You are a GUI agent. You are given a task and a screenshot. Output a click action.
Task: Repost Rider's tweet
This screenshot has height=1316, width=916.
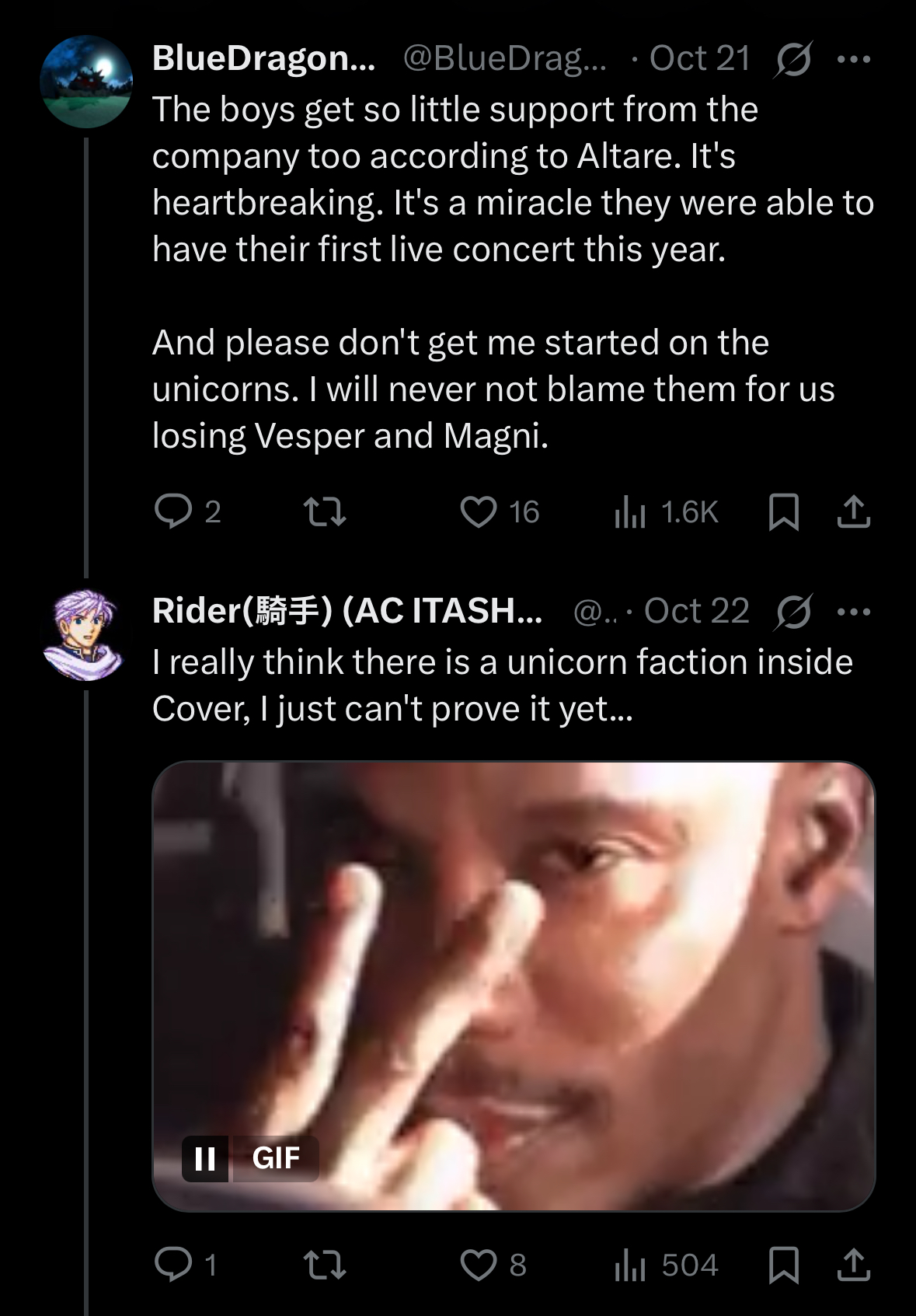[324, 1265]
